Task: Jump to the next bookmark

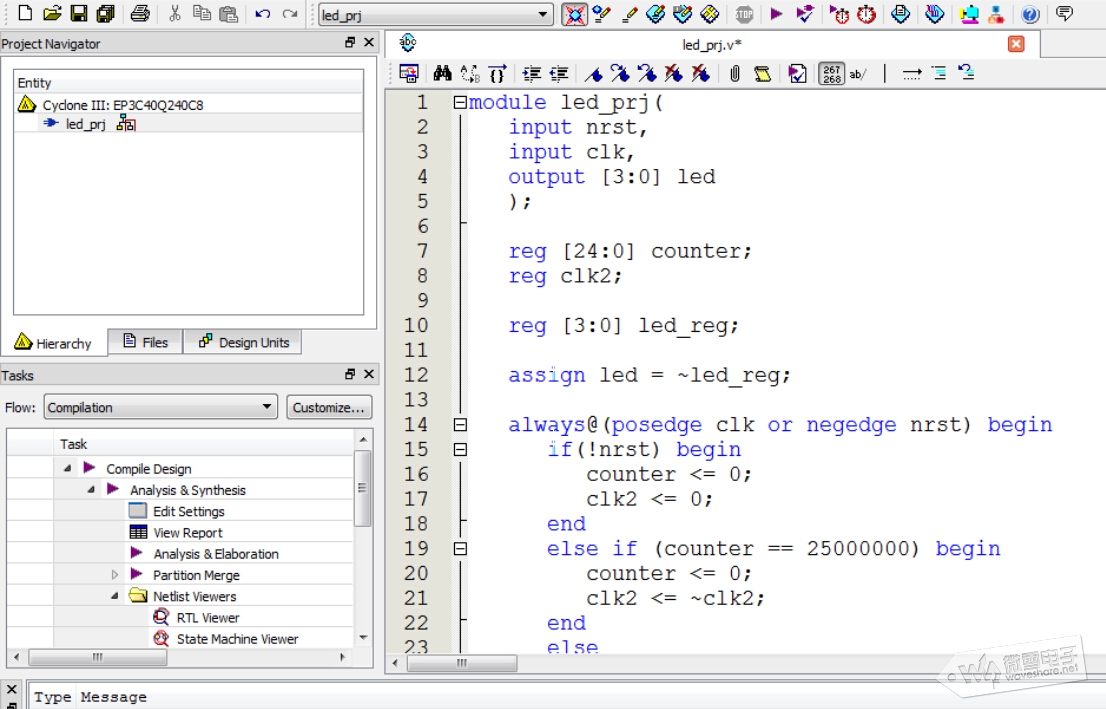Action: pos(620,73)
